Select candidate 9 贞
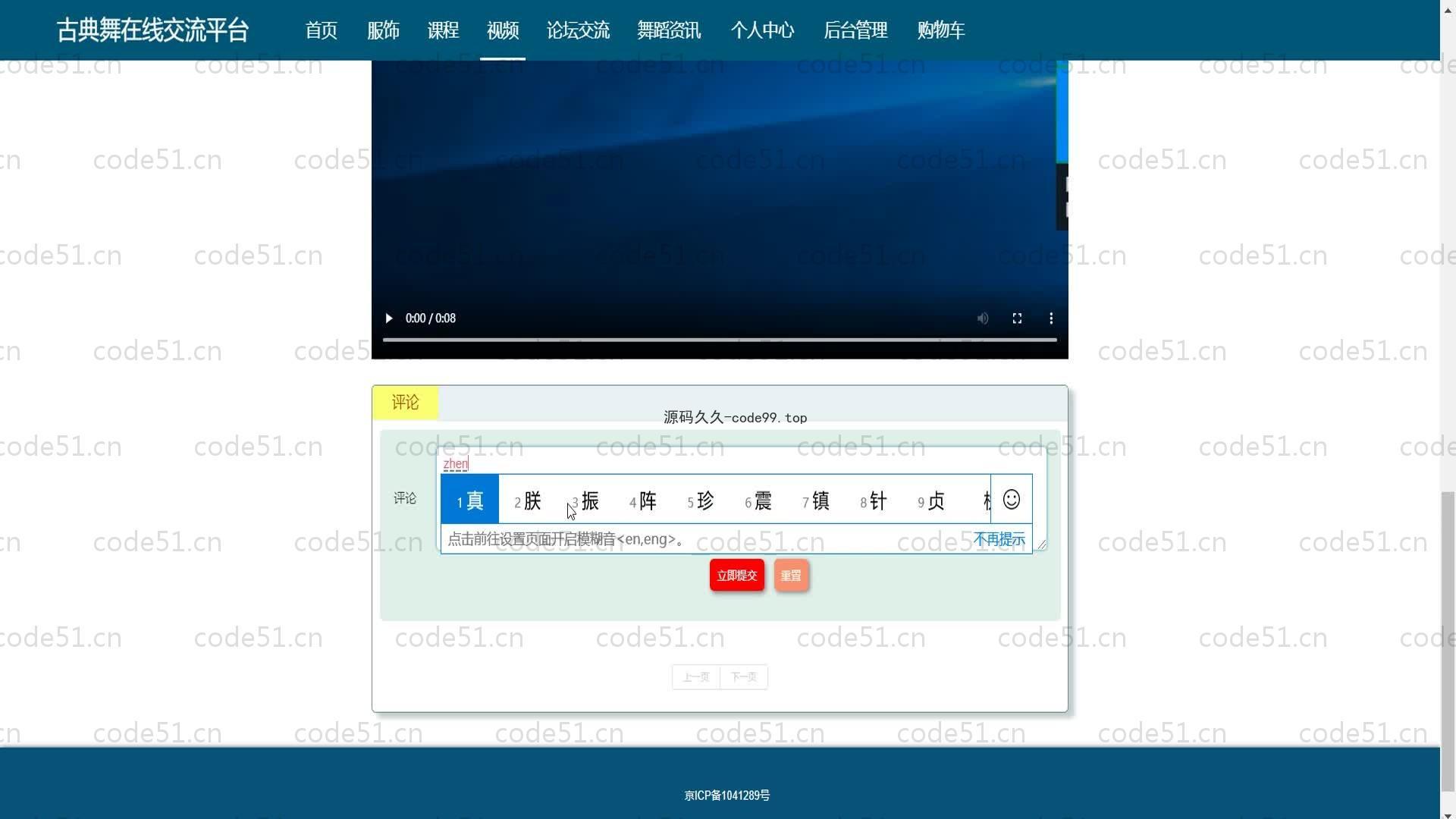 (931, 500)
